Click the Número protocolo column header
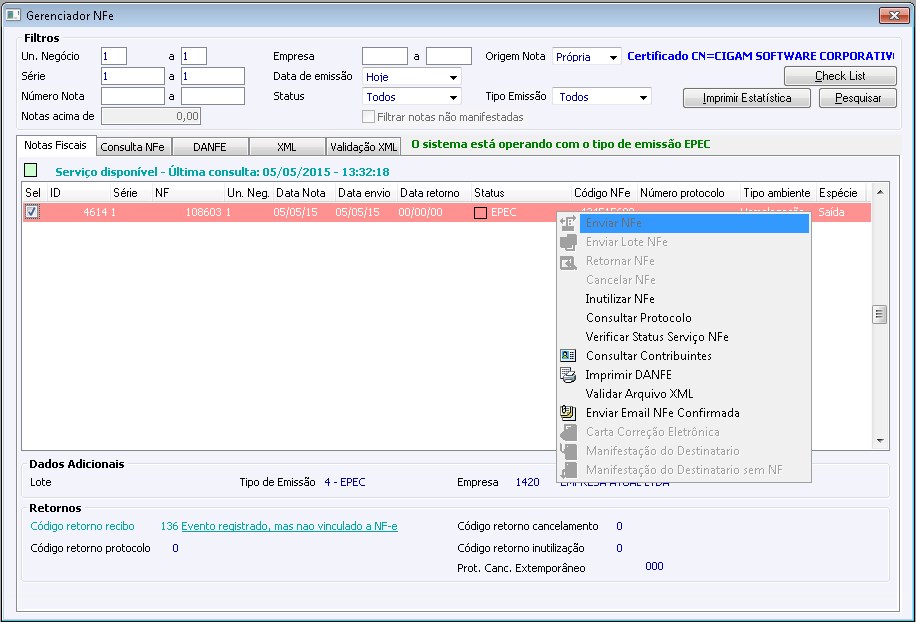916x622 pixels. 688,193
